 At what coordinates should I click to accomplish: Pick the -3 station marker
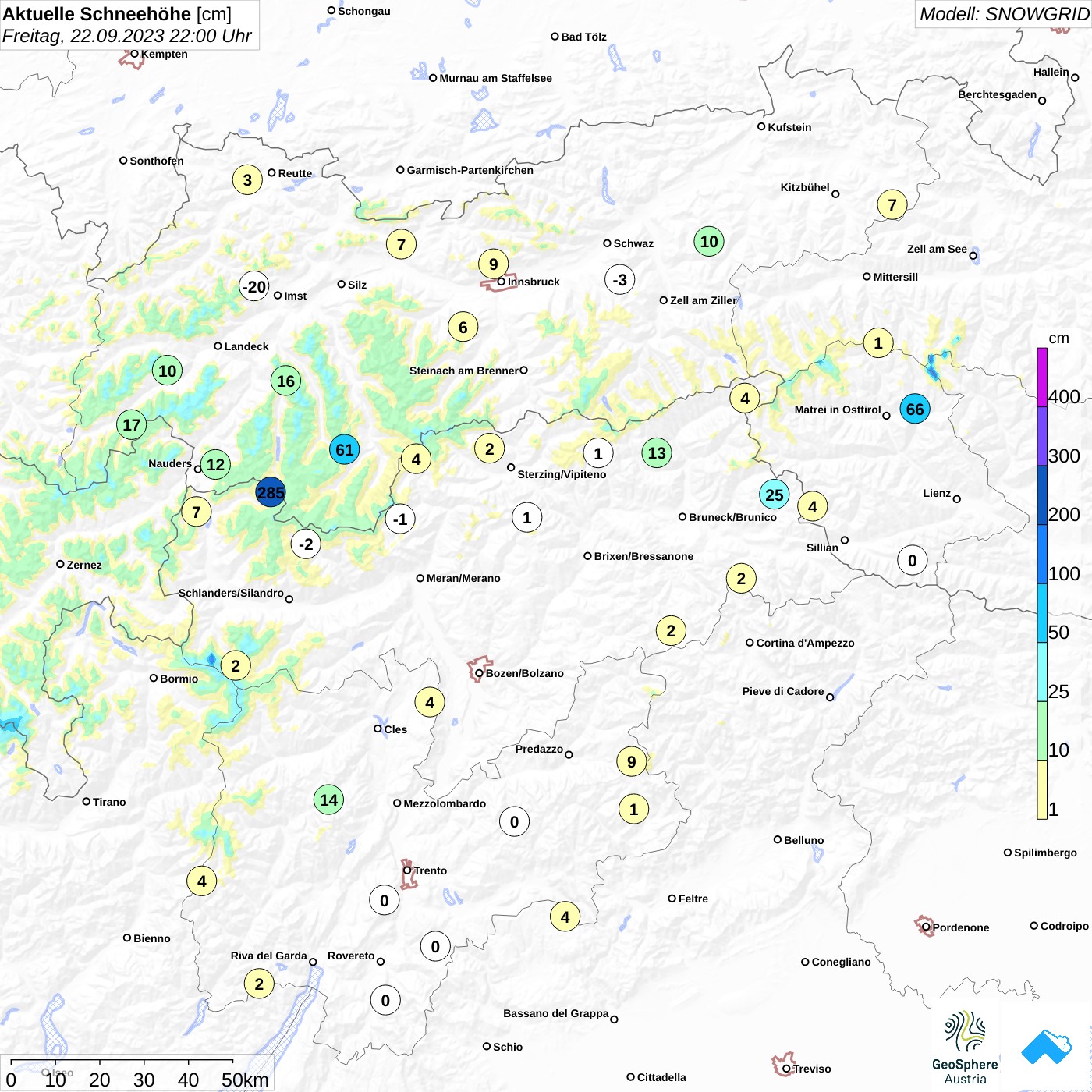tap(620, 280)
